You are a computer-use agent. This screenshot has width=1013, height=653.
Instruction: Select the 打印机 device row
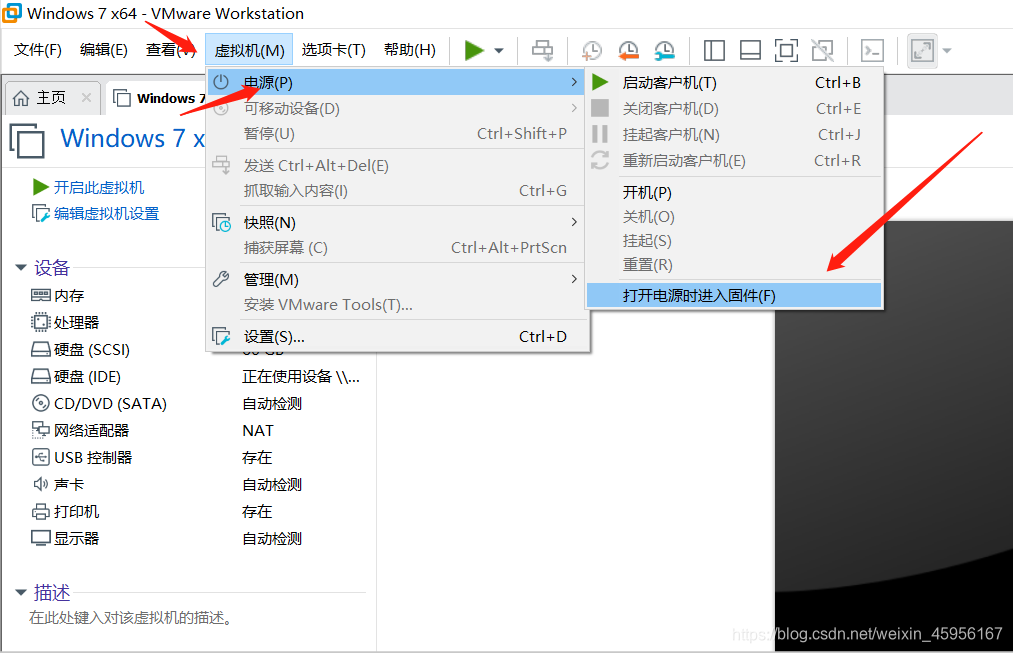[65, 512]
